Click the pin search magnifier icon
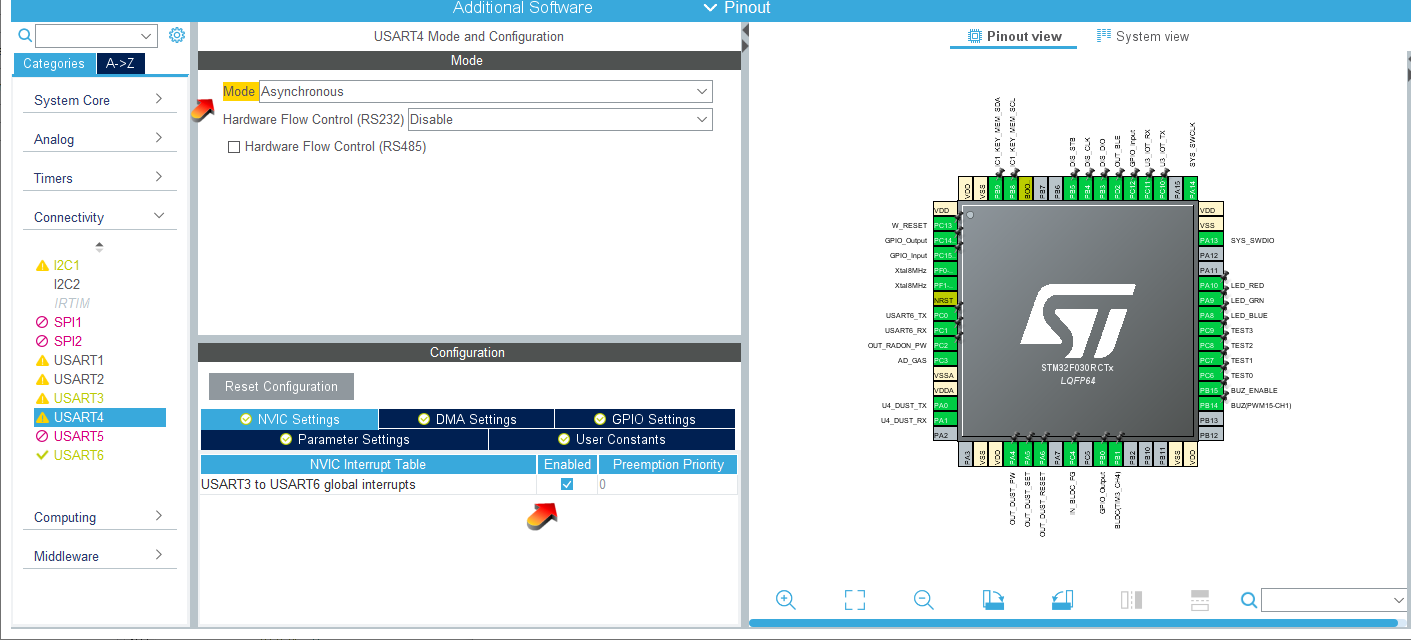Screen dimensions: 1411x640 point(1249,599)
